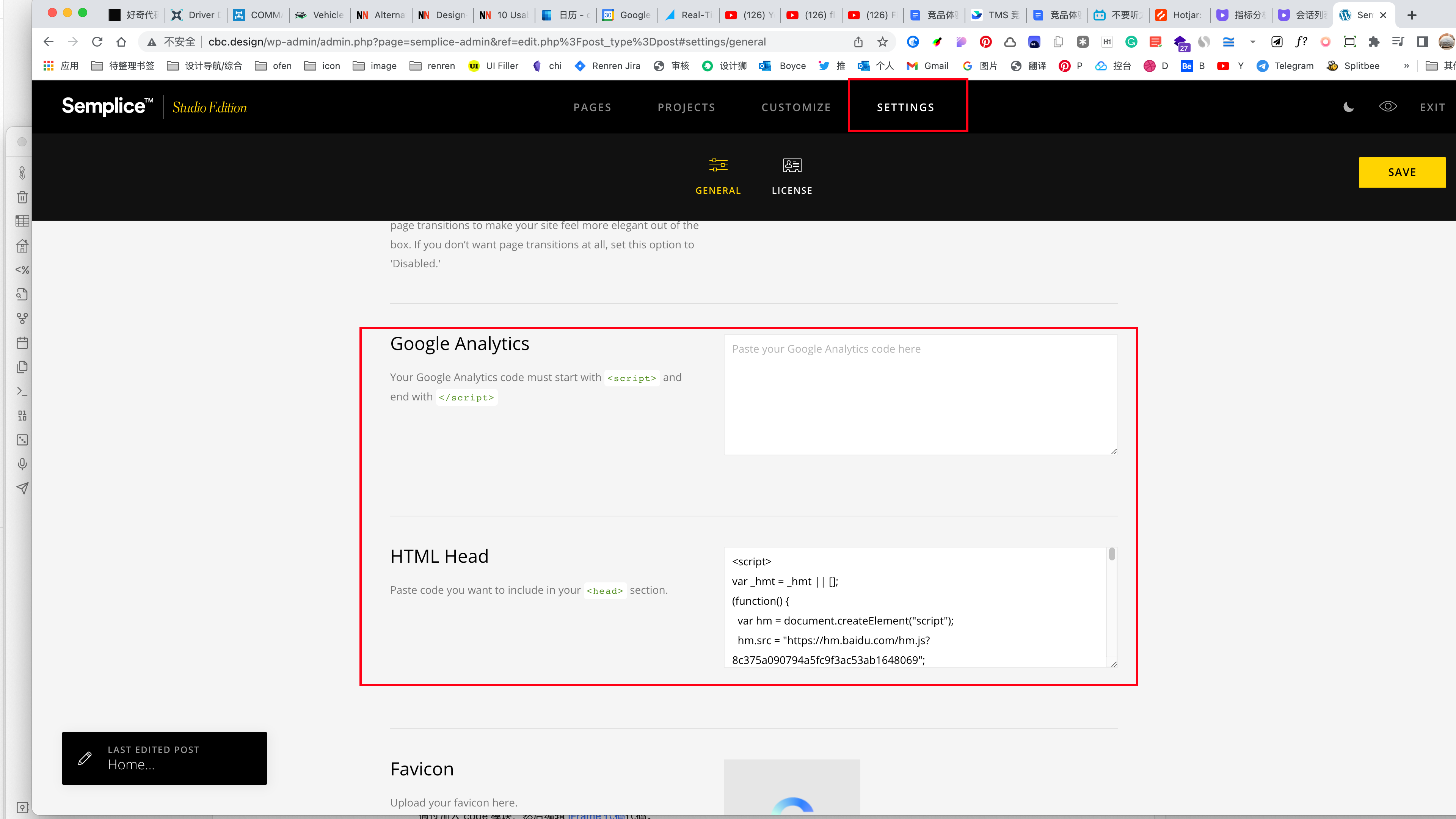Click the calendar icon in left sidebar
This screenshot has height=819, width=1456.
[22, 342]
